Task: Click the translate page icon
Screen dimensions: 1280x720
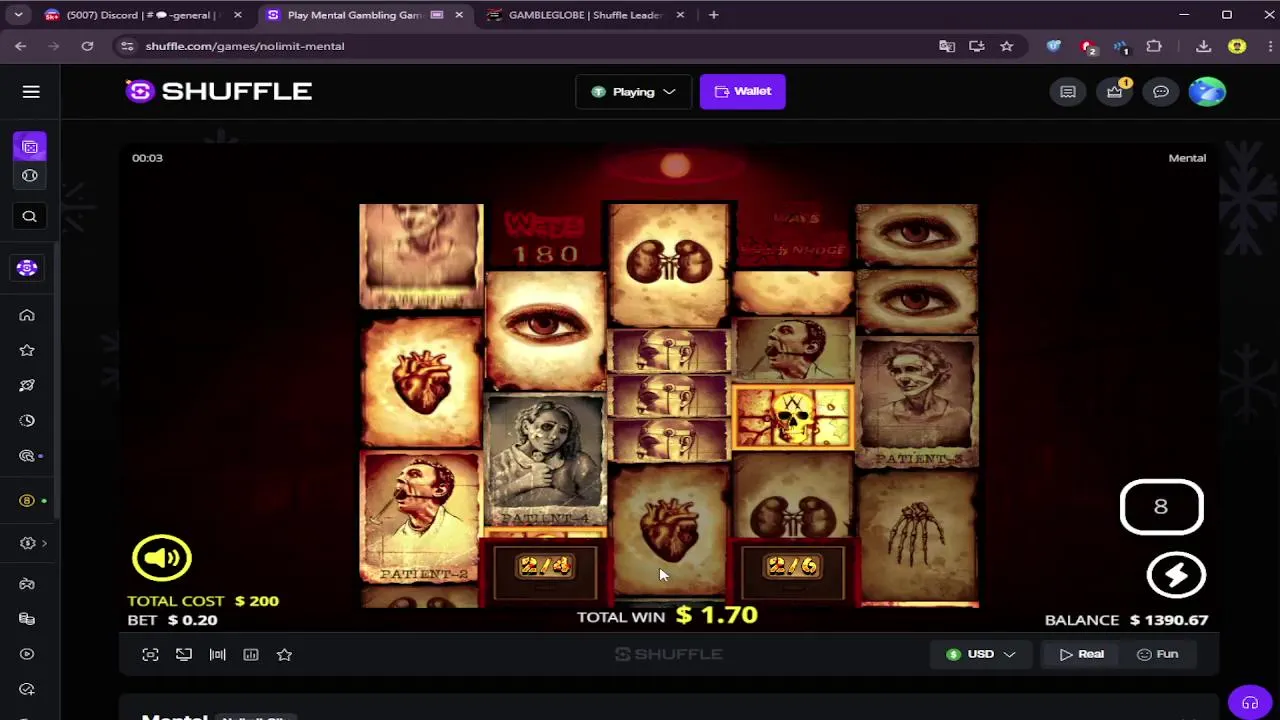Action: pos(947,46)
